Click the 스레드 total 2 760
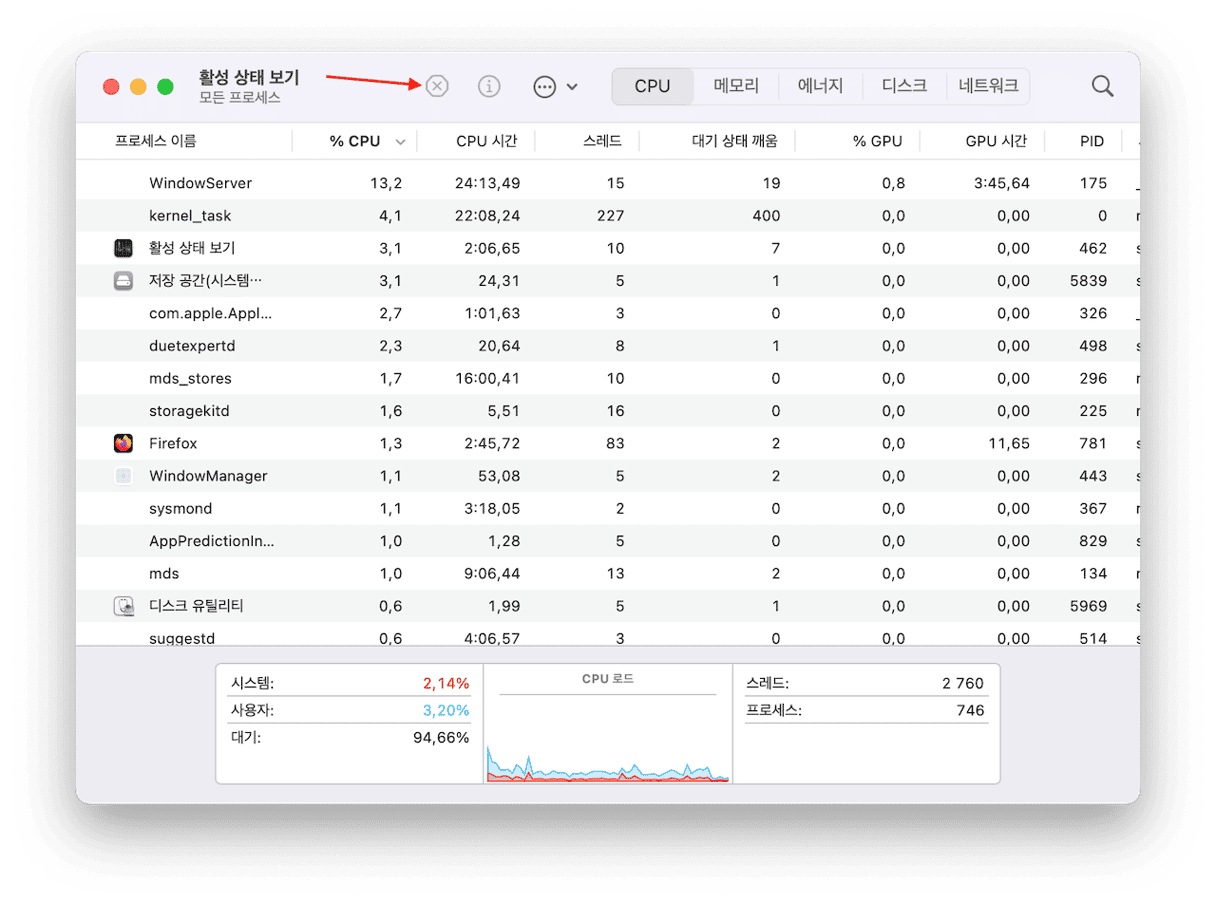 point(963,683)
